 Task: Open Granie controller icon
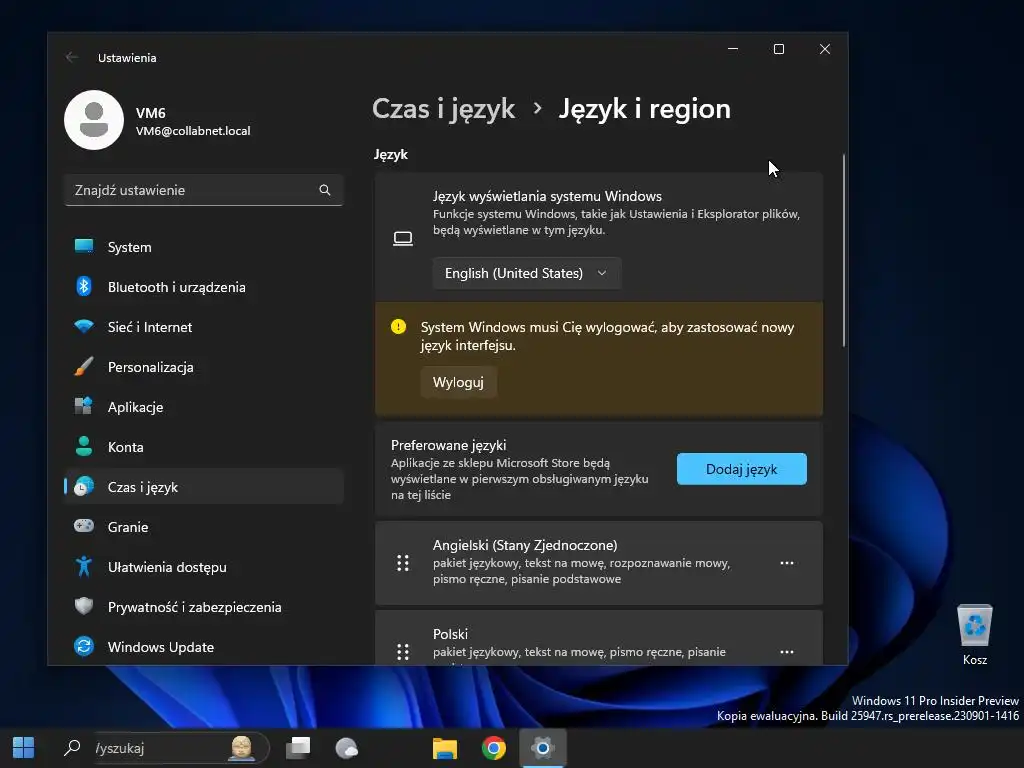tap(84, 526)
